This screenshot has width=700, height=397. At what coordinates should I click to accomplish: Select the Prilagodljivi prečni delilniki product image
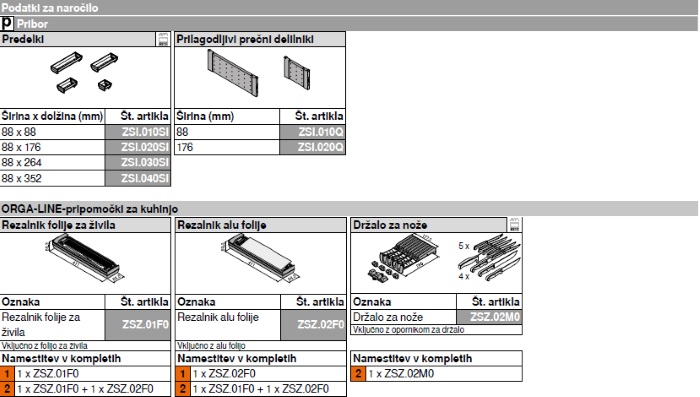[259, 73]
